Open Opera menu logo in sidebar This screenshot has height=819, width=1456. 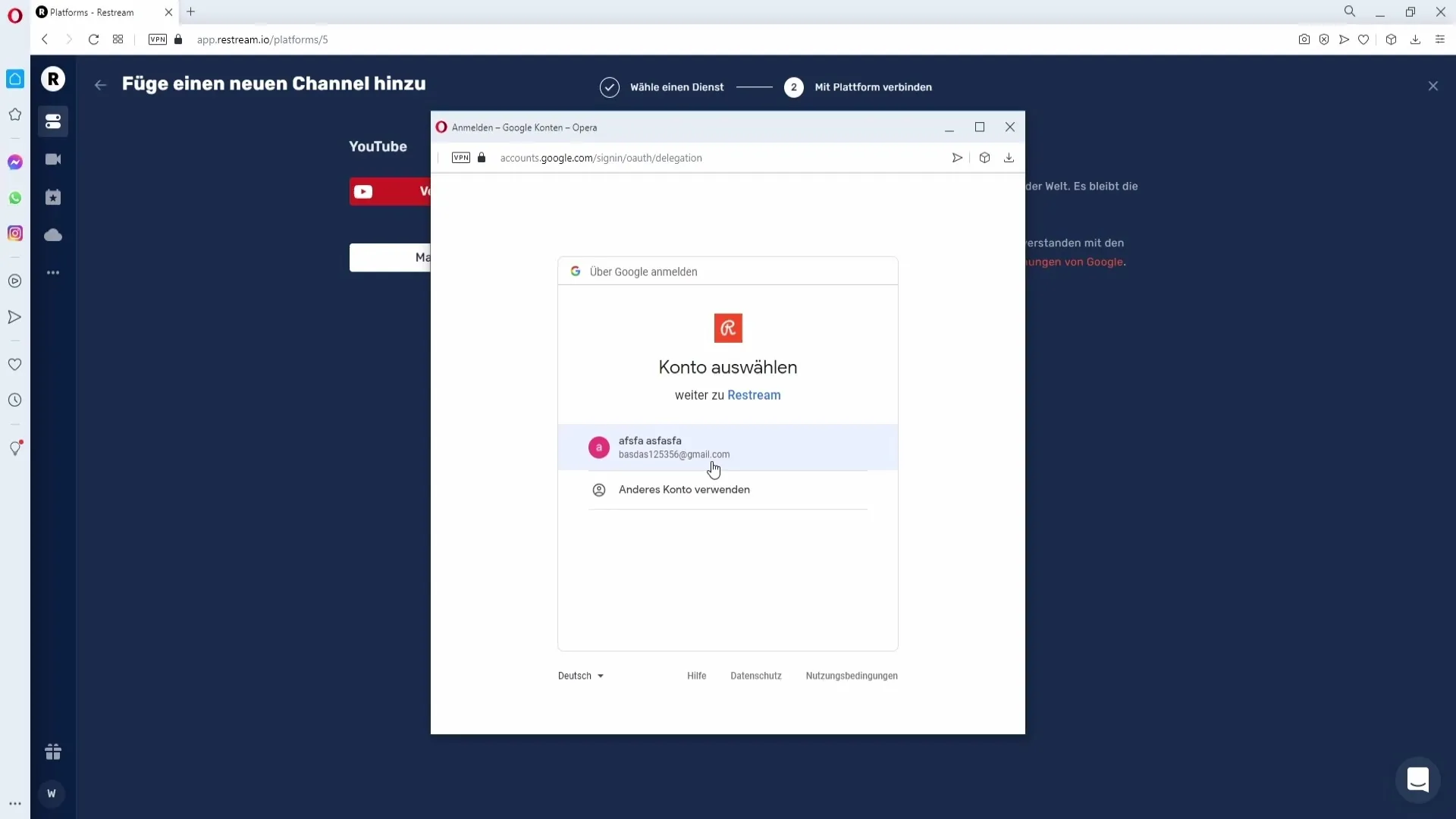tap(15, 15)
